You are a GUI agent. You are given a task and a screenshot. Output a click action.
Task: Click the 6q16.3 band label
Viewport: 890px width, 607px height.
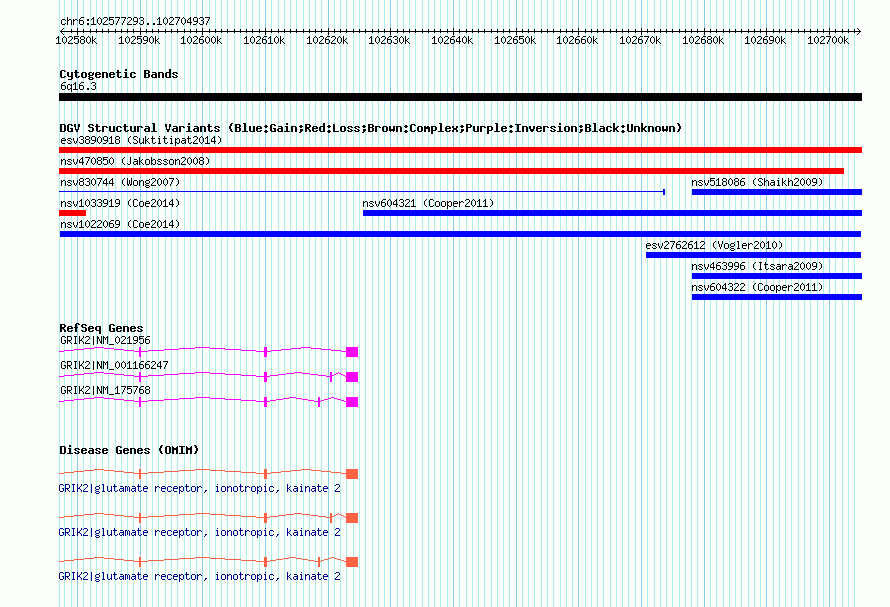pos(78,87)
